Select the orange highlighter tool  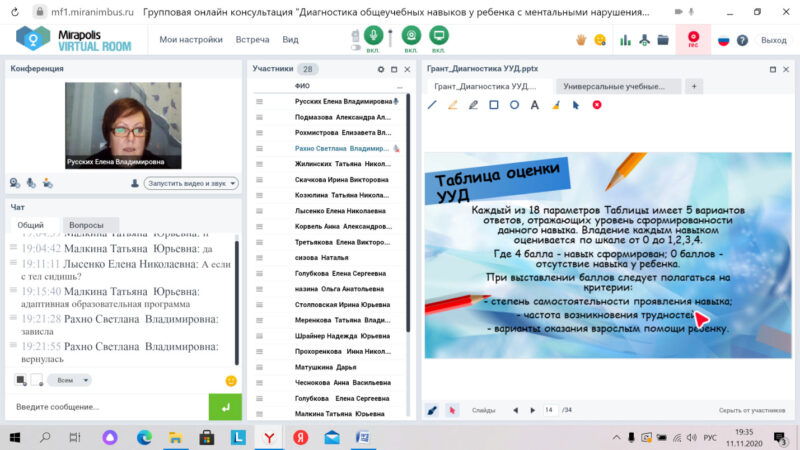coord(453,105)
